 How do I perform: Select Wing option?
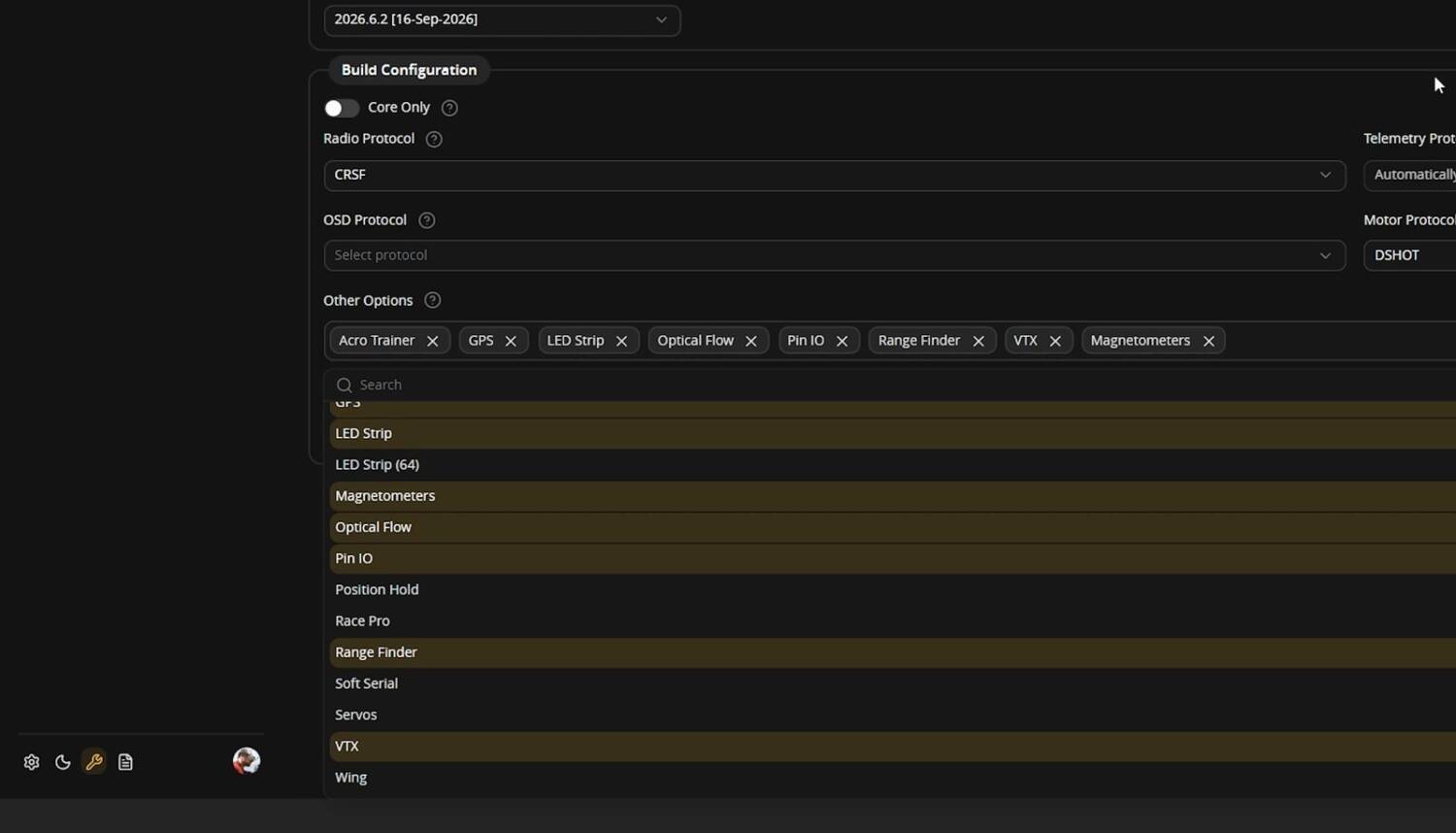tap(893, 778)
